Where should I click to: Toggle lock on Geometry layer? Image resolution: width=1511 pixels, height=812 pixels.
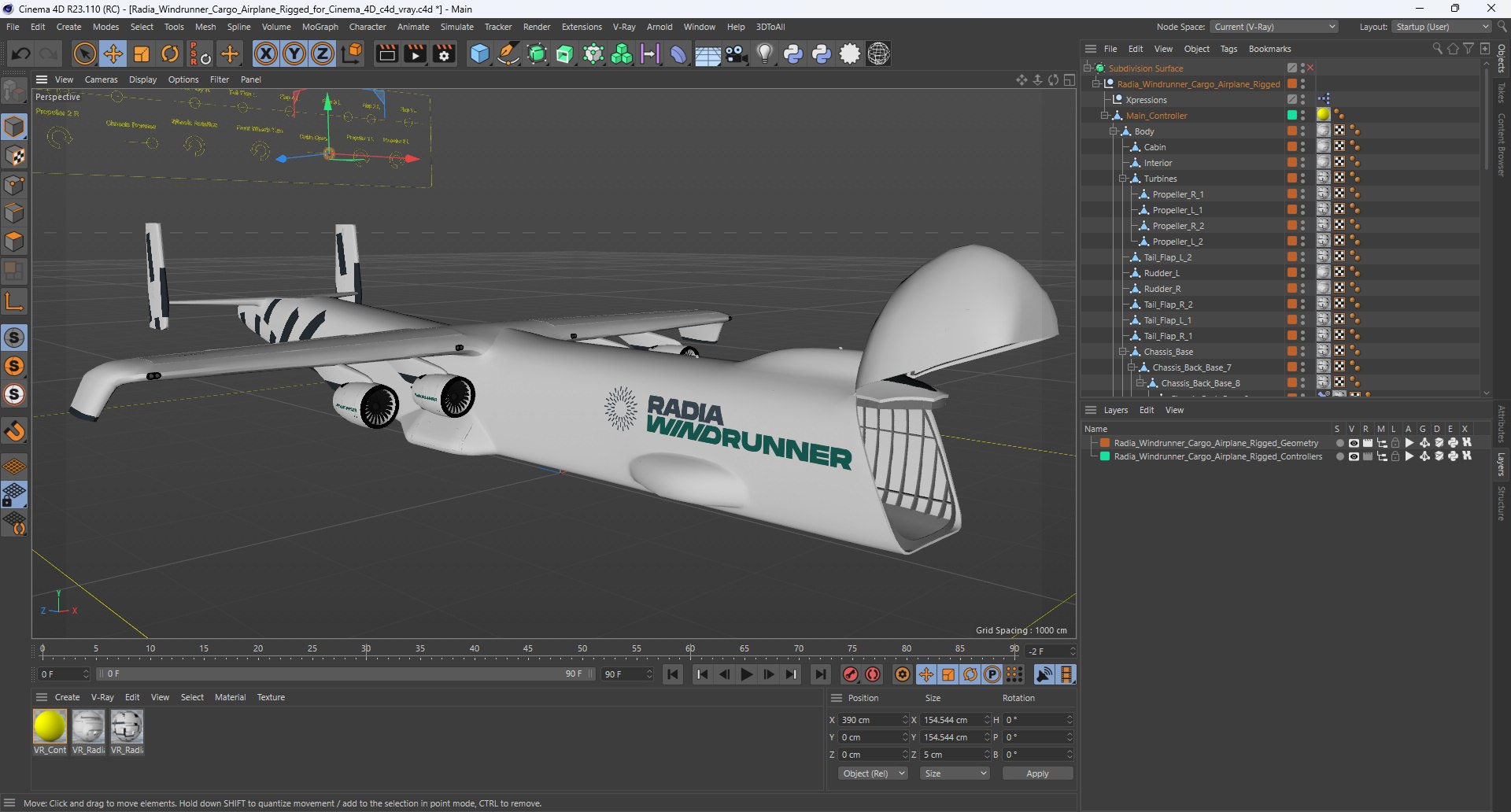click(1395, 443)
